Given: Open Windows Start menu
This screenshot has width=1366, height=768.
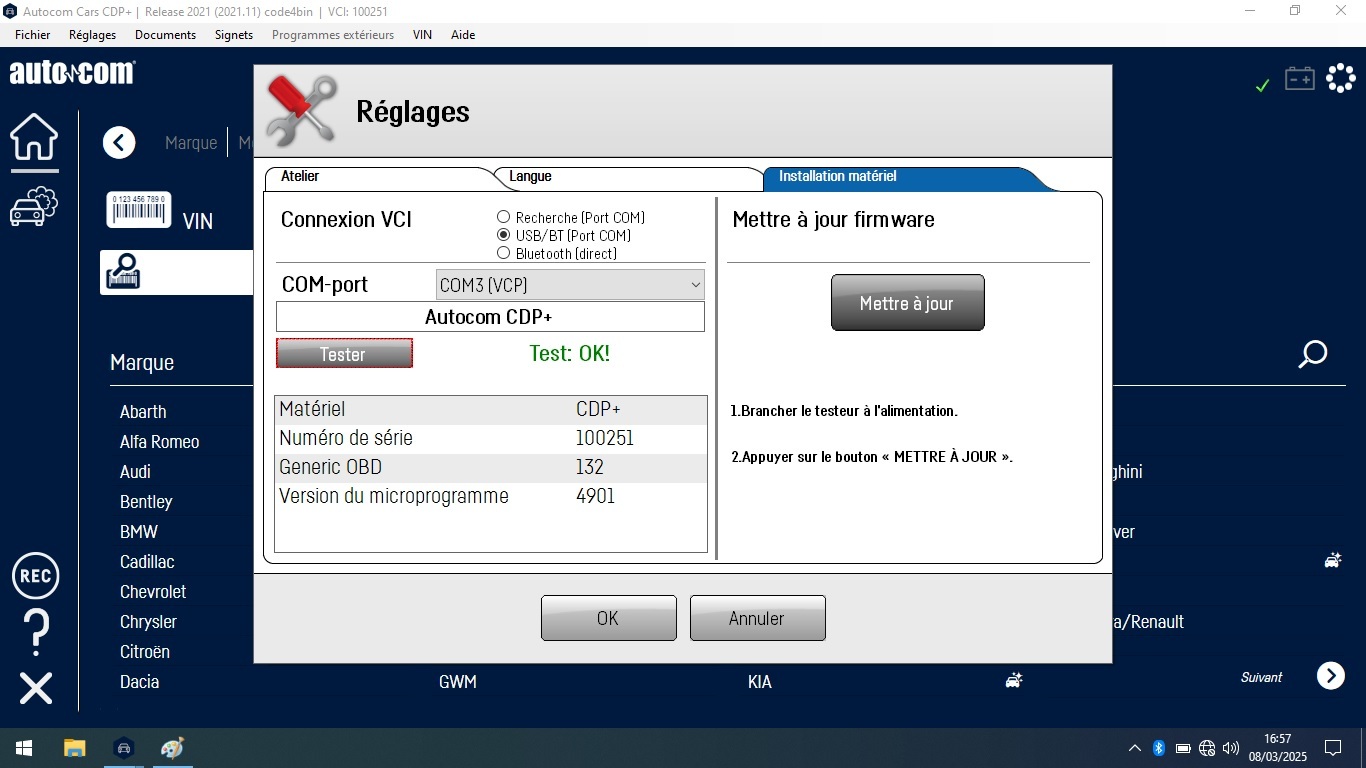Looking at the screenshot, I should click(x=24, y=748).
